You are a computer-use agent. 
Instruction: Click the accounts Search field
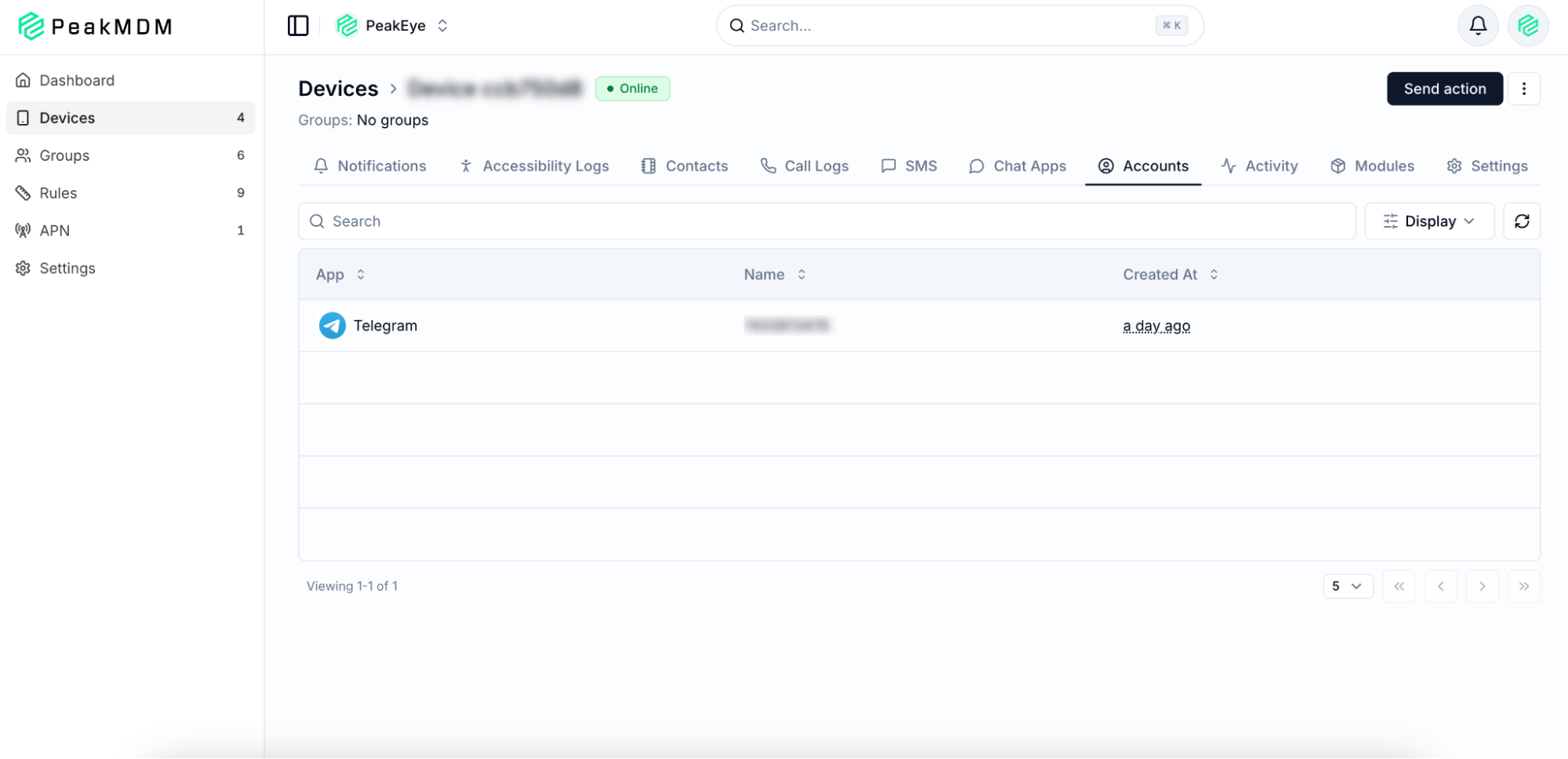tap(827, 221)
